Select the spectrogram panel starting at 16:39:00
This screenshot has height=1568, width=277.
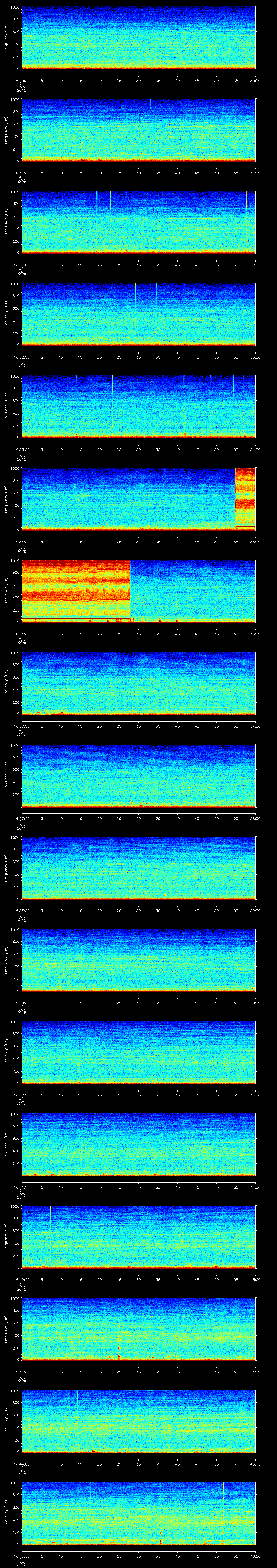pos(138,960)
